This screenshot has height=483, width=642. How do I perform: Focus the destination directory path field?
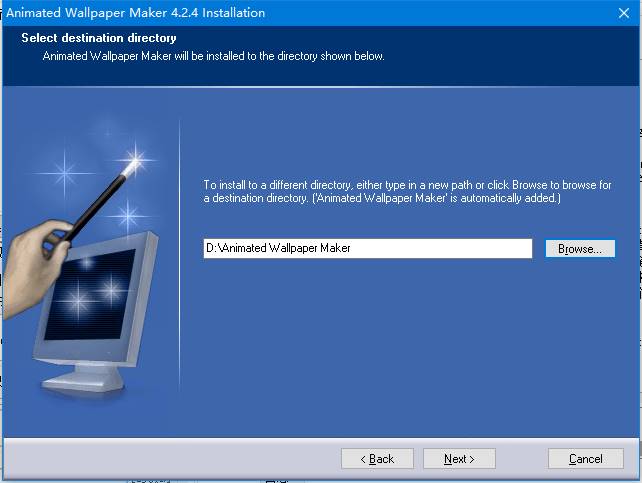pyautogui.click(x=368, y=248)
